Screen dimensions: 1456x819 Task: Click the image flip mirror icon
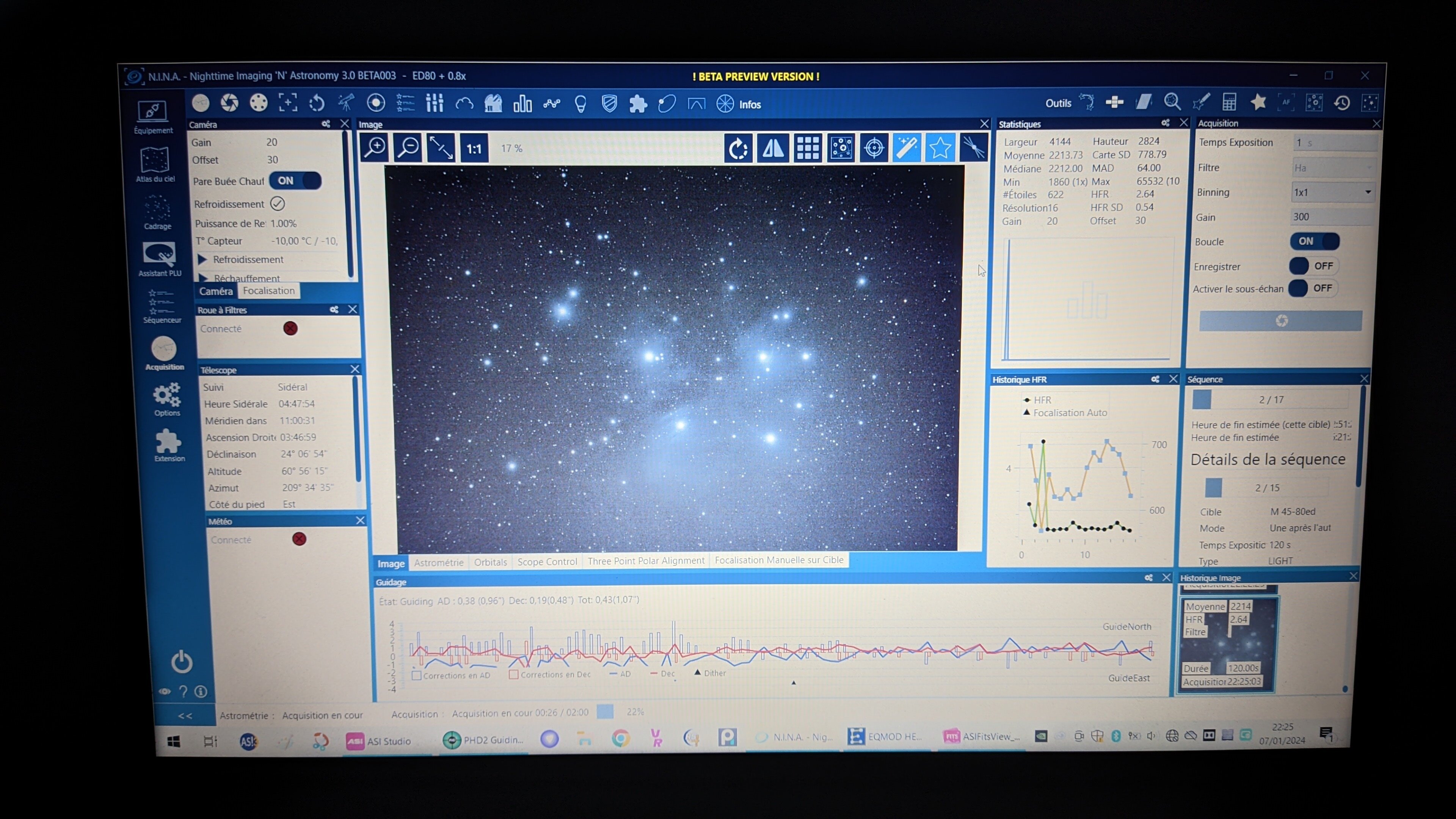pos(773,148)
